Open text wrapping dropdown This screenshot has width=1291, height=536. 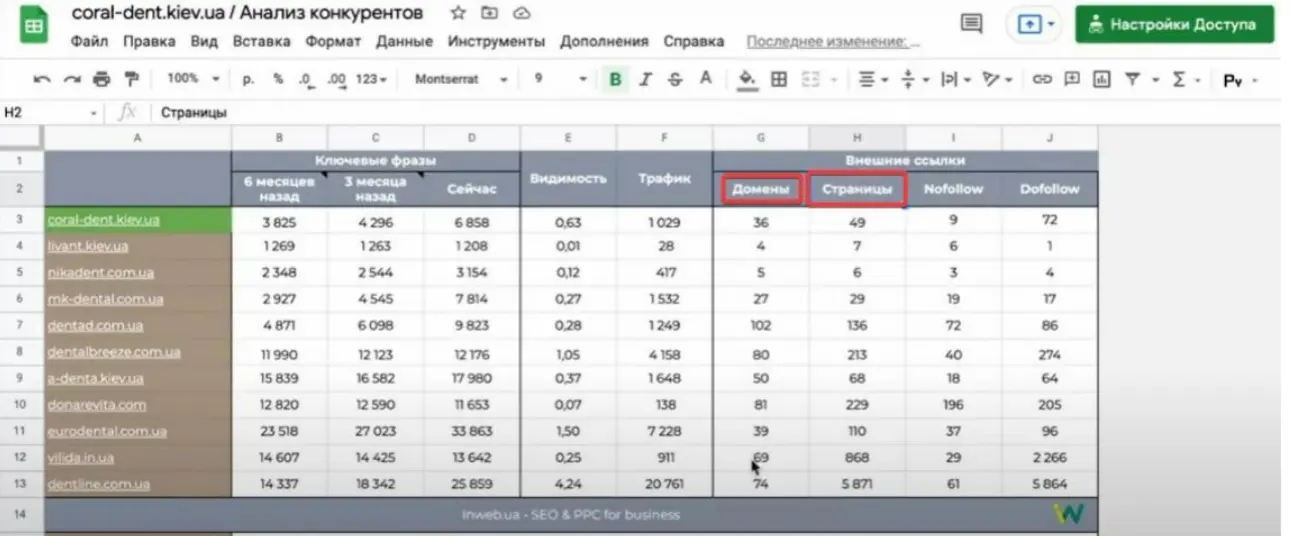pyautogui.click(x=955, y=79)
